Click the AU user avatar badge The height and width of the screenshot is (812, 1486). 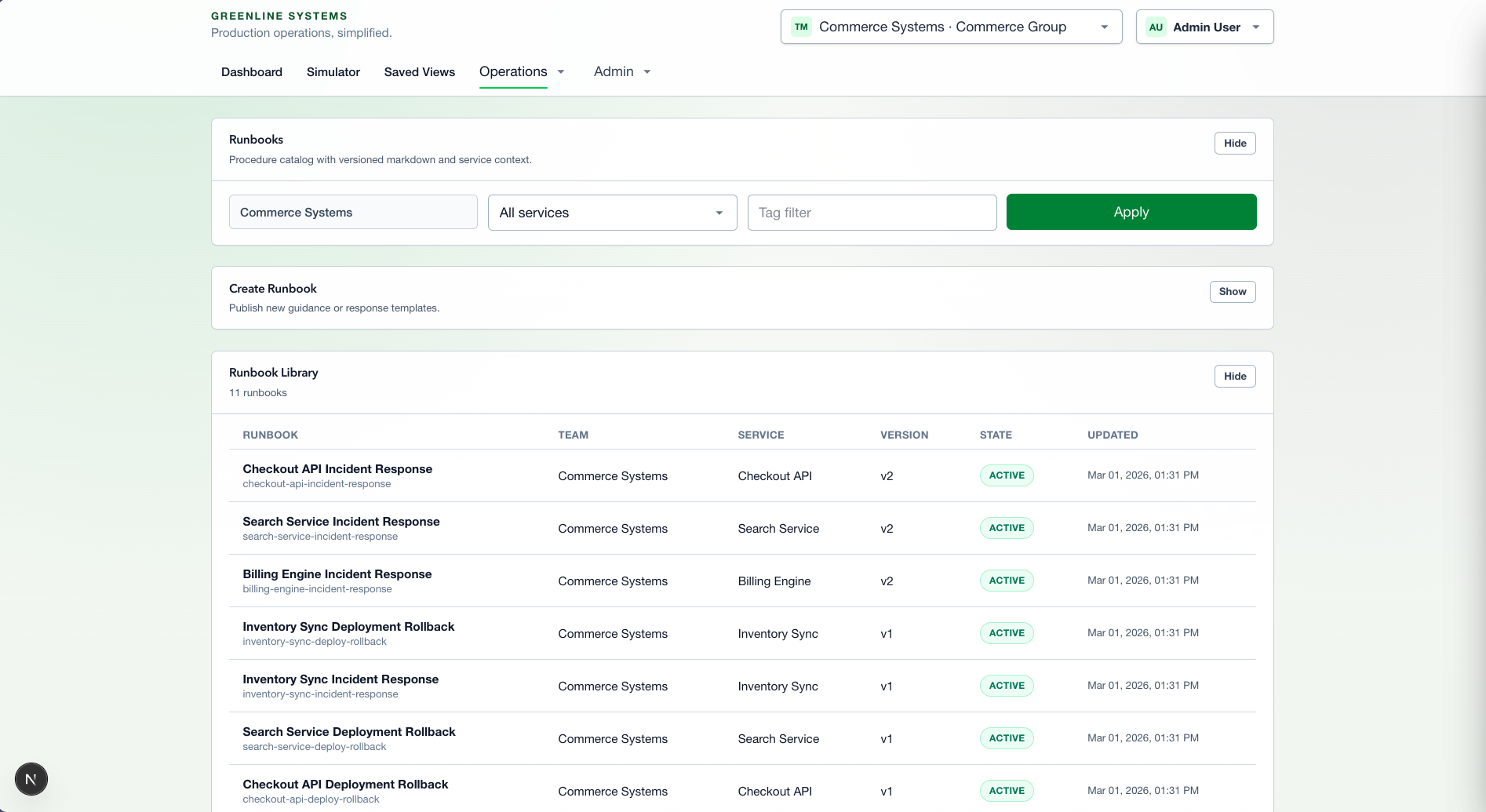point(1156,27)
